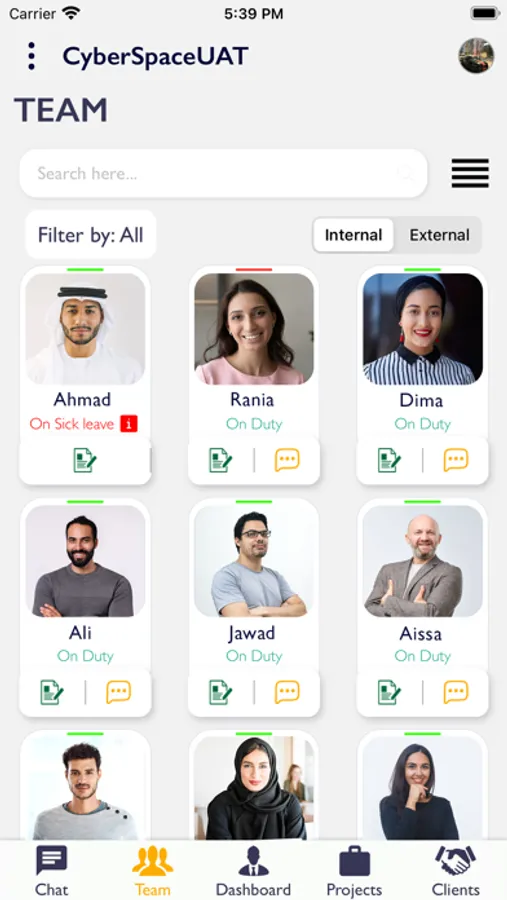
Task: Click the red info icon on Ahmad's card
Action: click(129, 424)
